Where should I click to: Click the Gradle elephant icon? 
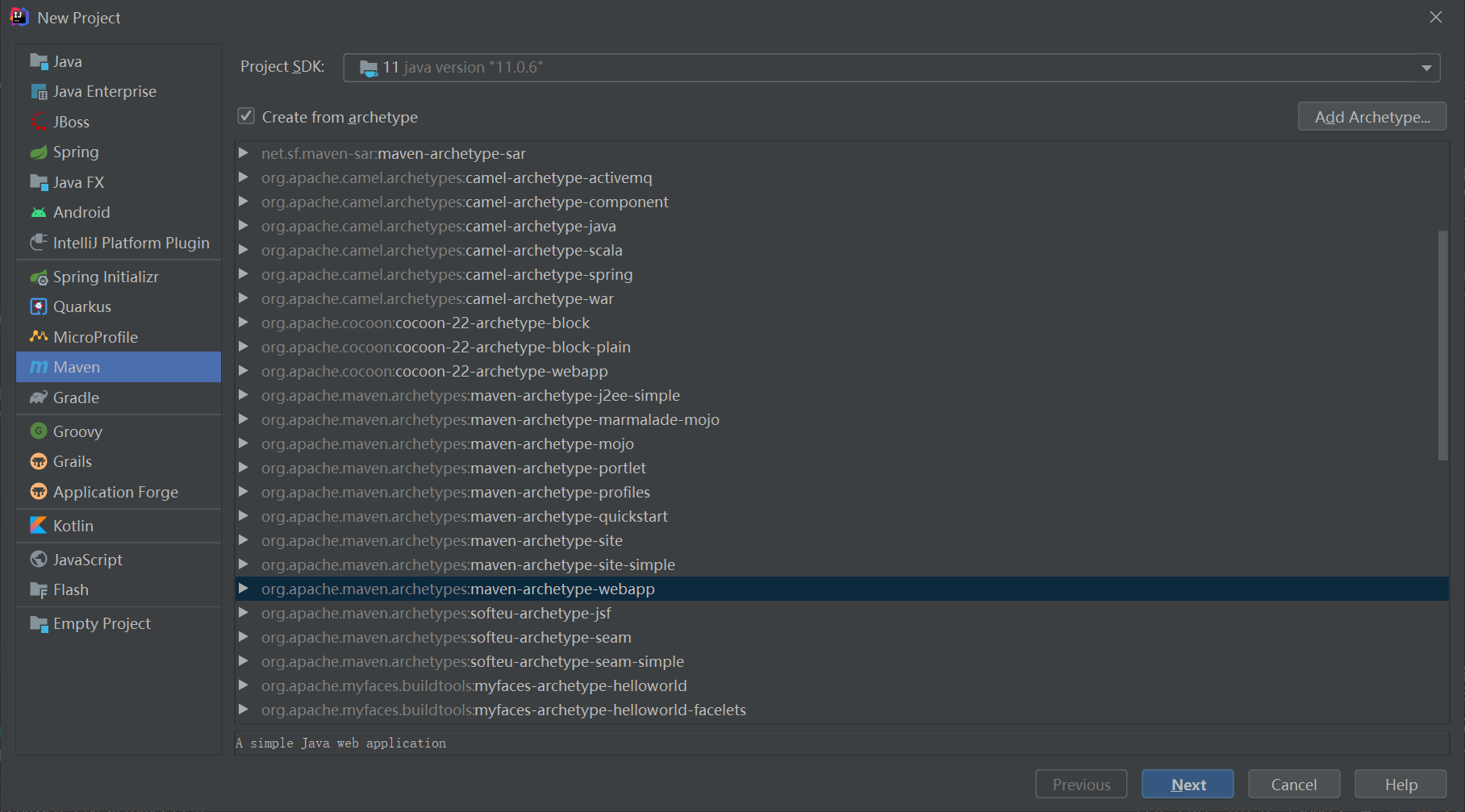click(x=39, y=398)
